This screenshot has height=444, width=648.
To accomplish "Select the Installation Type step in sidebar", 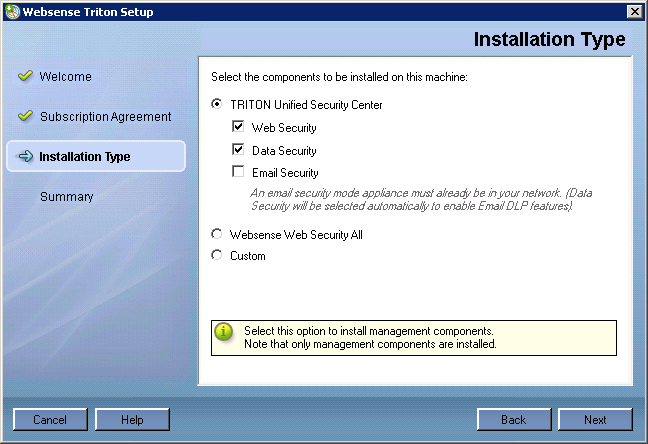I will (96, 156).
